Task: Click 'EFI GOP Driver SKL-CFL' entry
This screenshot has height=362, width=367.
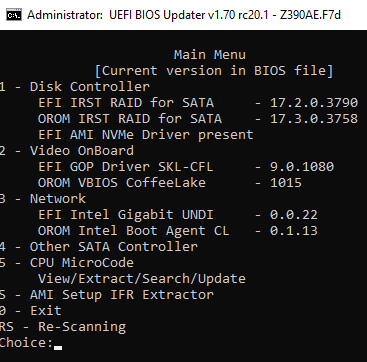Action: coord(126,167)
